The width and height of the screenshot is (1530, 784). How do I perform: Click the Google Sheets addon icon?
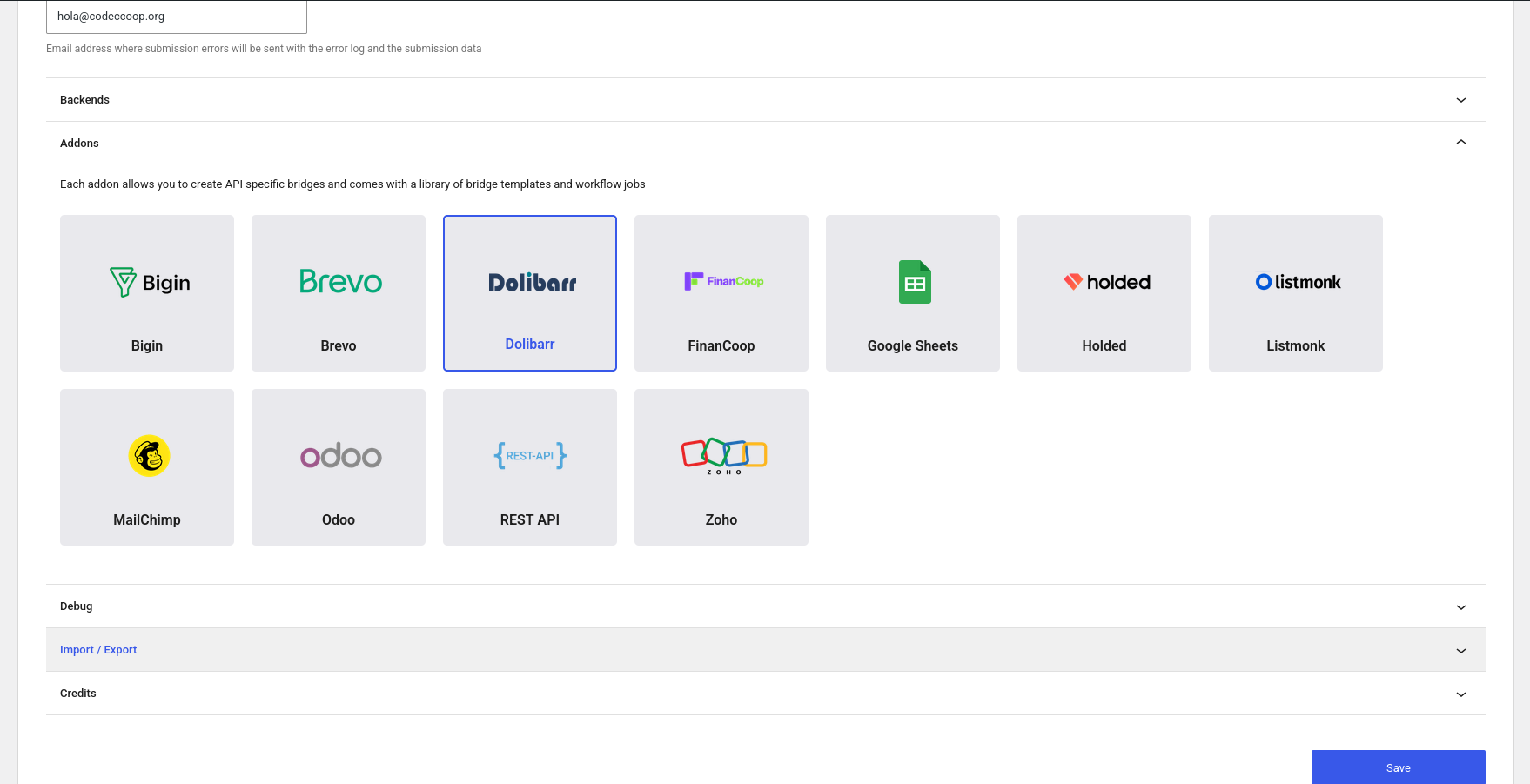(x=912, y=282)
